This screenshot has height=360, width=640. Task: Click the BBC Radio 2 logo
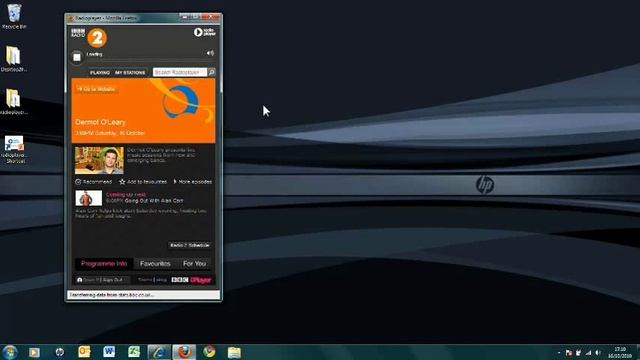point(89,38)
